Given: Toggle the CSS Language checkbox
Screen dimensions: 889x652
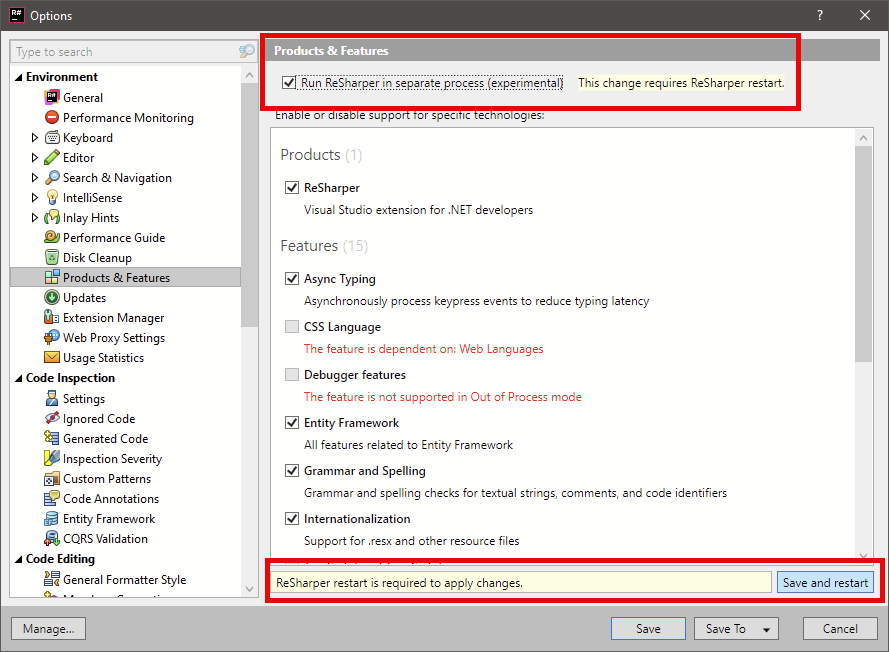Looking at the screenshot, I should pyautogui.click(x=291, y=327).
